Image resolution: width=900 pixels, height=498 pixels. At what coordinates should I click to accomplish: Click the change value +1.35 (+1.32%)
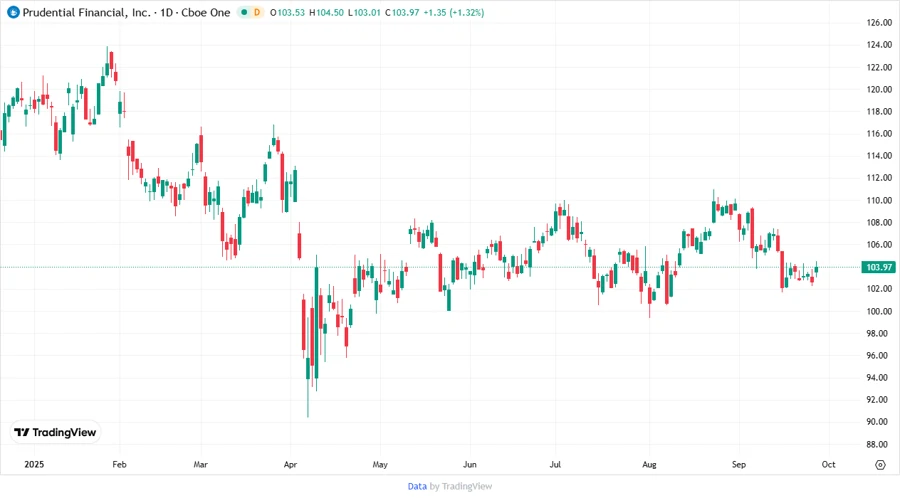[453, 12]
